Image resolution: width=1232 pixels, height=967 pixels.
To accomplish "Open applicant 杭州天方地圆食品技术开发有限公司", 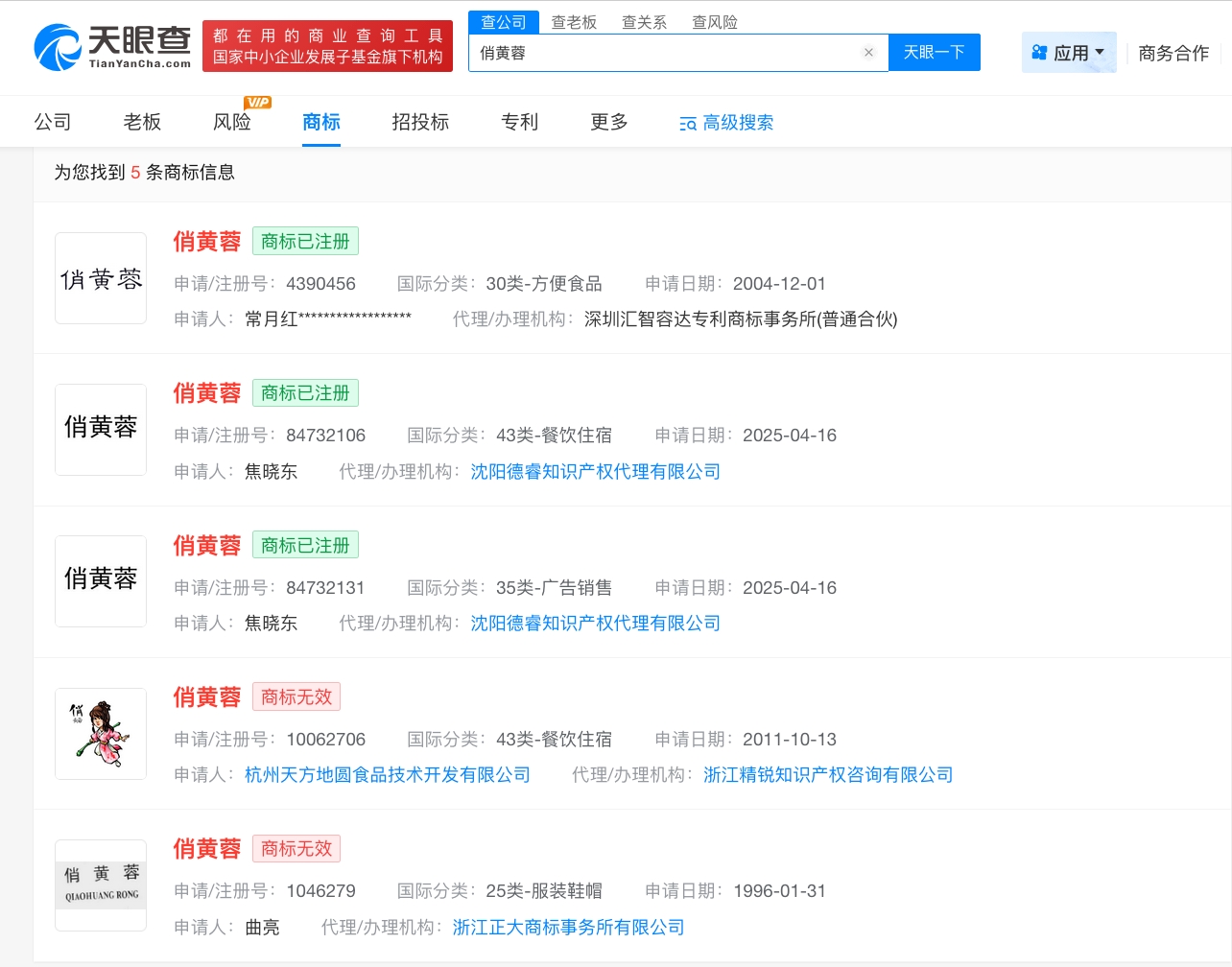I will (388, 774).
